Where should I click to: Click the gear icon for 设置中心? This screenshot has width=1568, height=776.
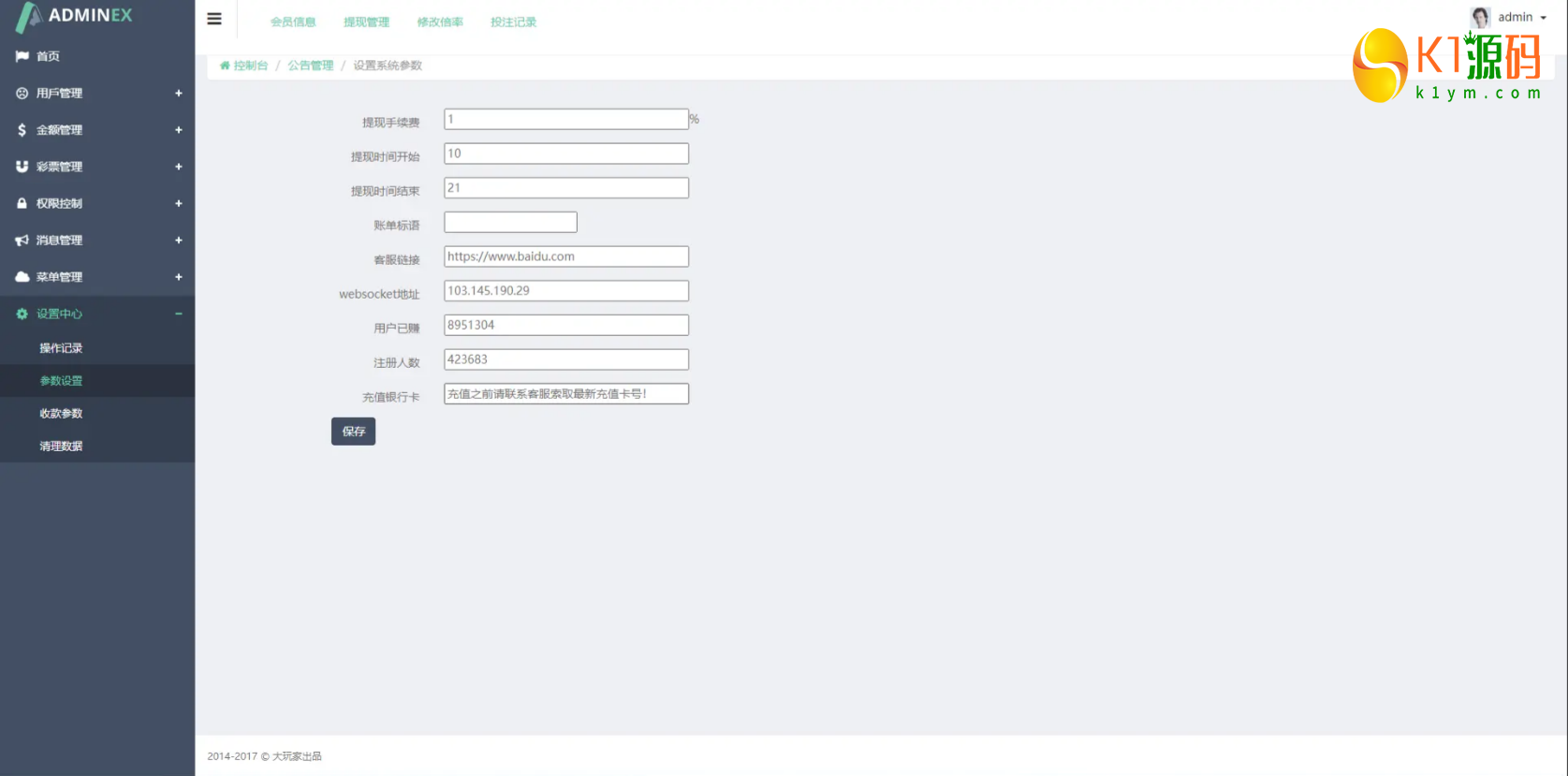pyautogui.click(x=22, y=314)
